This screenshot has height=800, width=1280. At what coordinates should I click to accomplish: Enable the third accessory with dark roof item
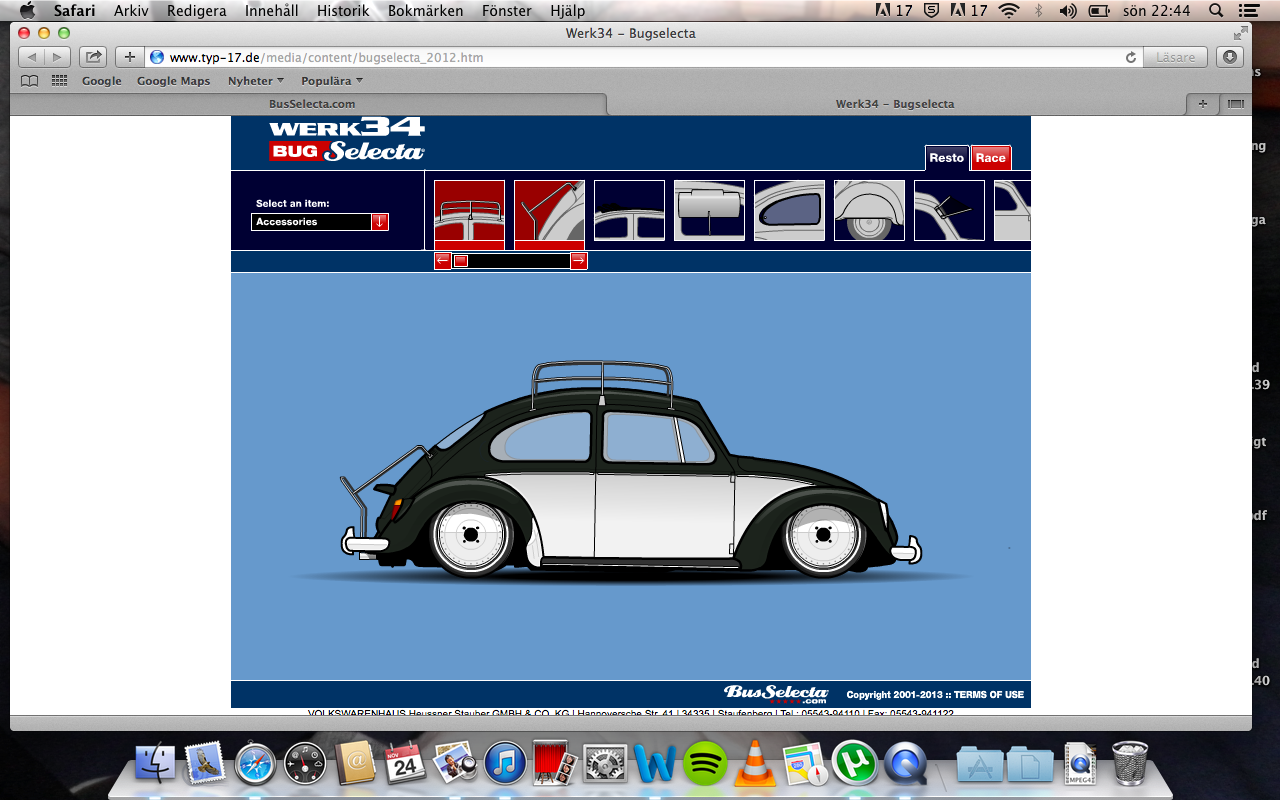[629, 210]
